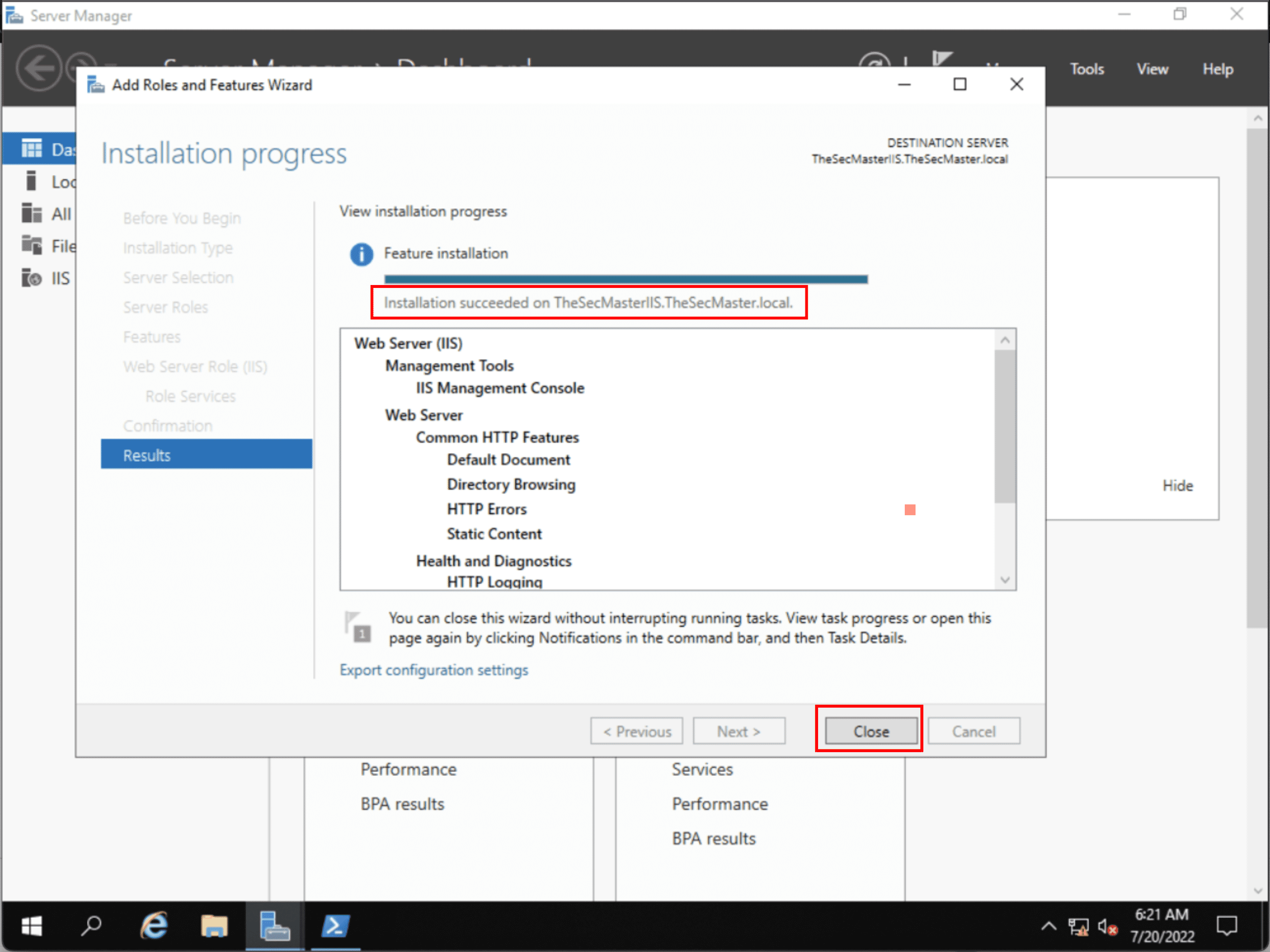This screenshot has width=1270, height=952.
Task: Select Static Content entry
Action: point(494,534)
